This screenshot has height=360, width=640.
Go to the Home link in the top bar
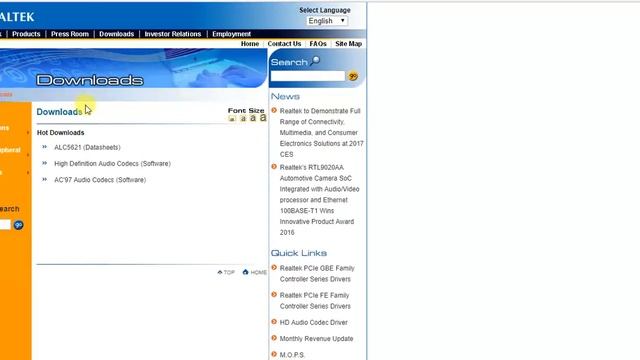tap(250, 44)
